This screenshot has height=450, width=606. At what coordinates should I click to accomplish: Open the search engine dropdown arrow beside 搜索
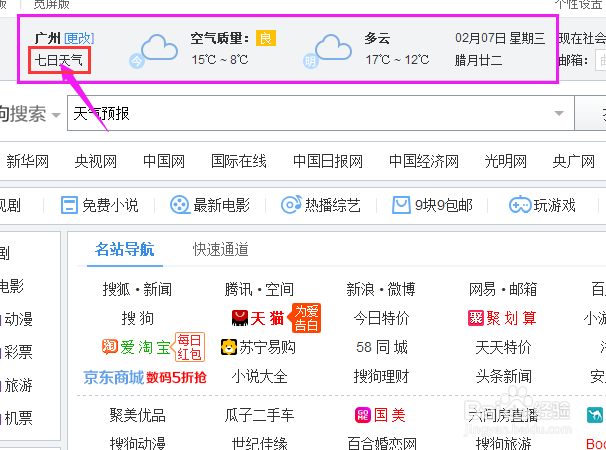click(56, 115)
